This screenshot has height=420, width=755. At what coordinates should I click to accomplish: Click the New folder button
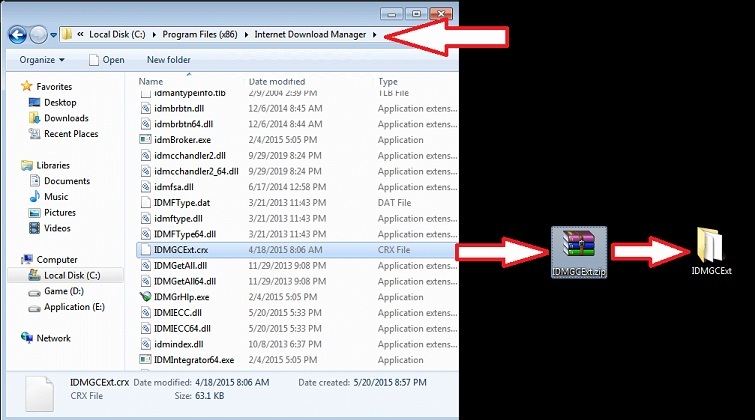(168, 60)
